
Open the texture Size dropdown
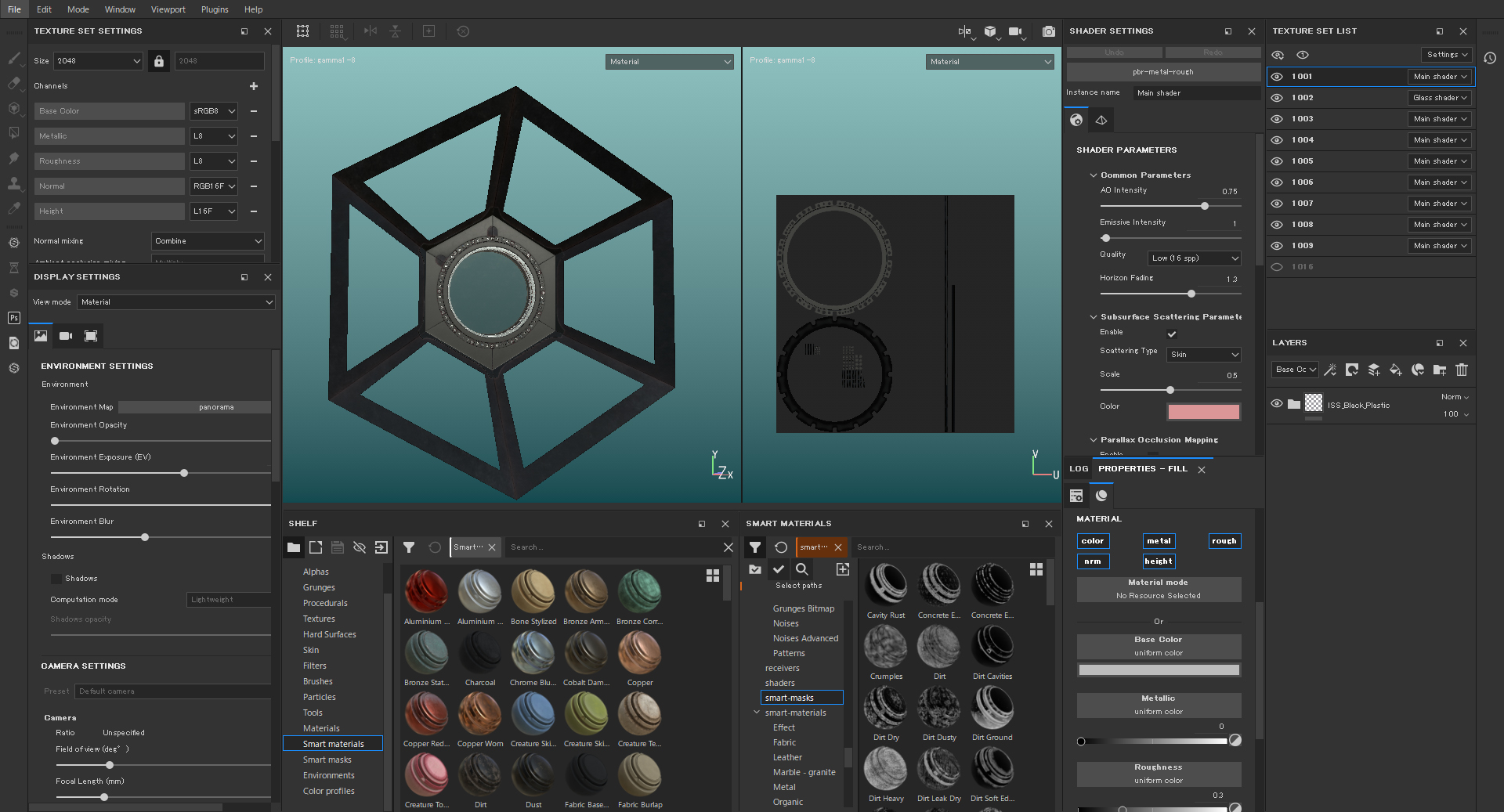coord(98,60)
